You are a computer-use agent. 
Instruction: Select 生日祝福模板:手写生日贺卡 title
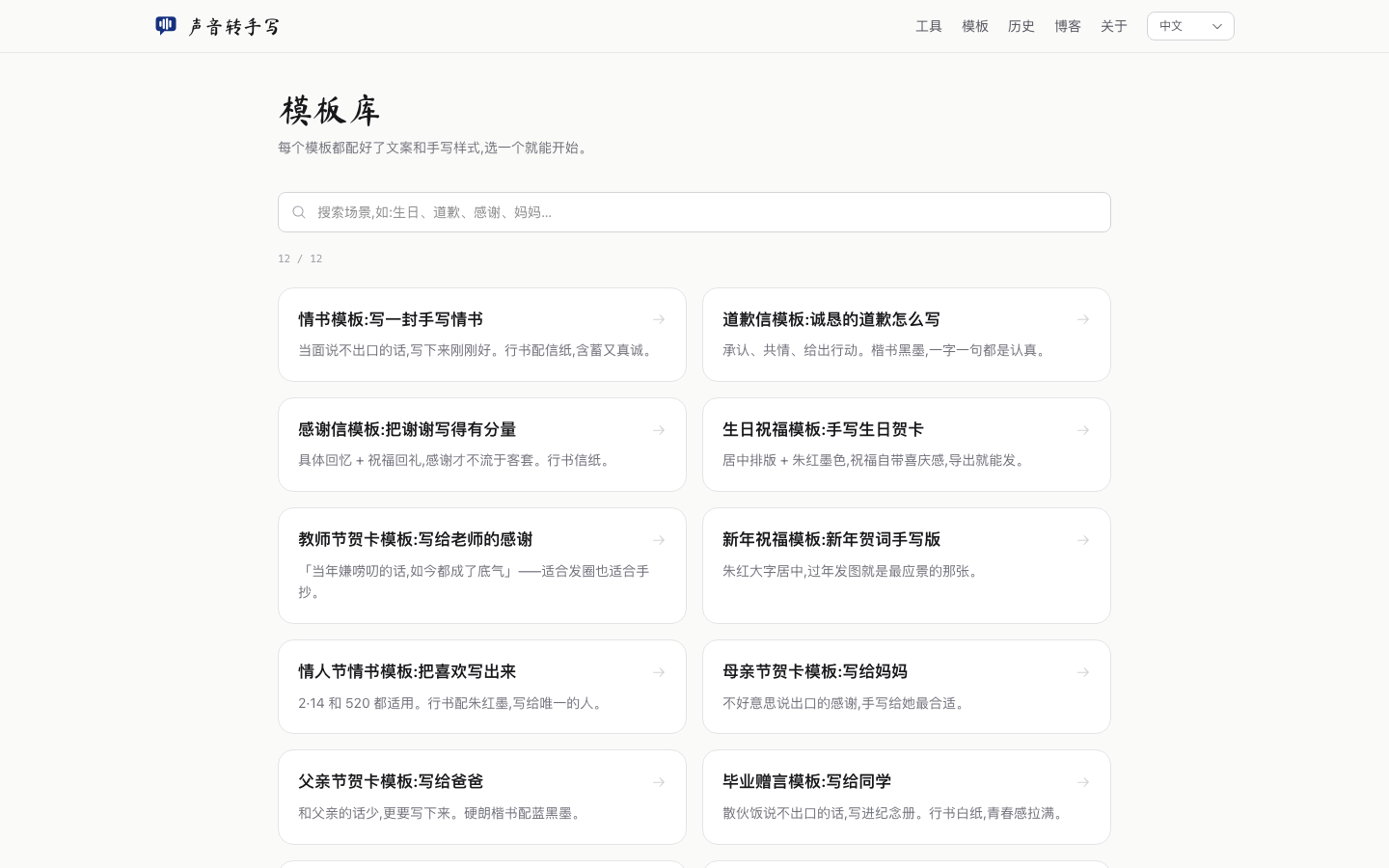pyautogui.click(x=823, y=429)
